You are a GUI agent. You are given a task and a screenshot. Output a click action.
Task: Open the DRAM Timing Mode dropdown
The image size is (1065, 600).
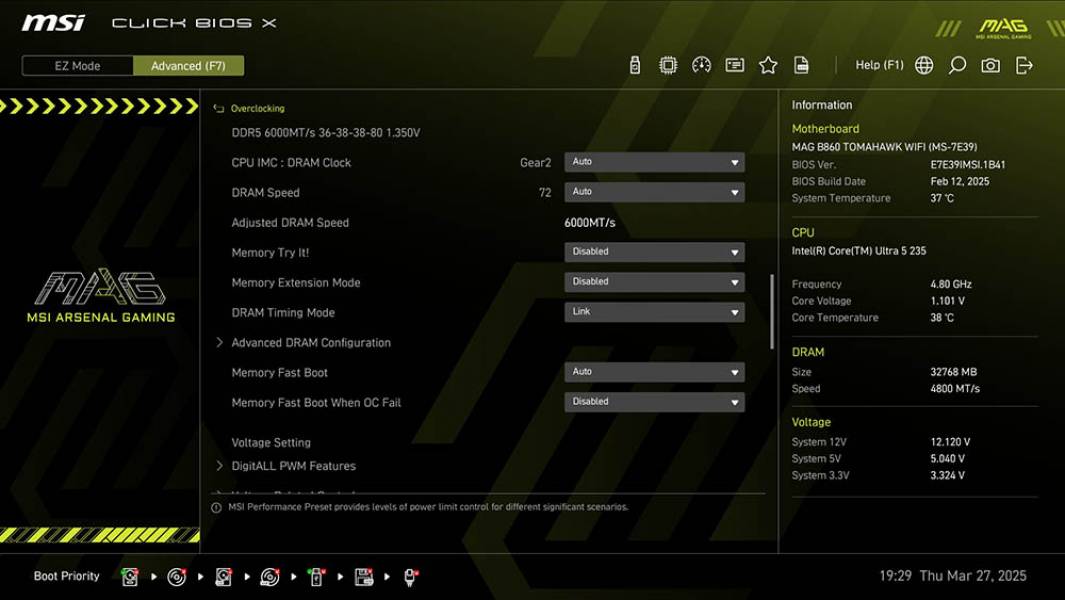654,312
